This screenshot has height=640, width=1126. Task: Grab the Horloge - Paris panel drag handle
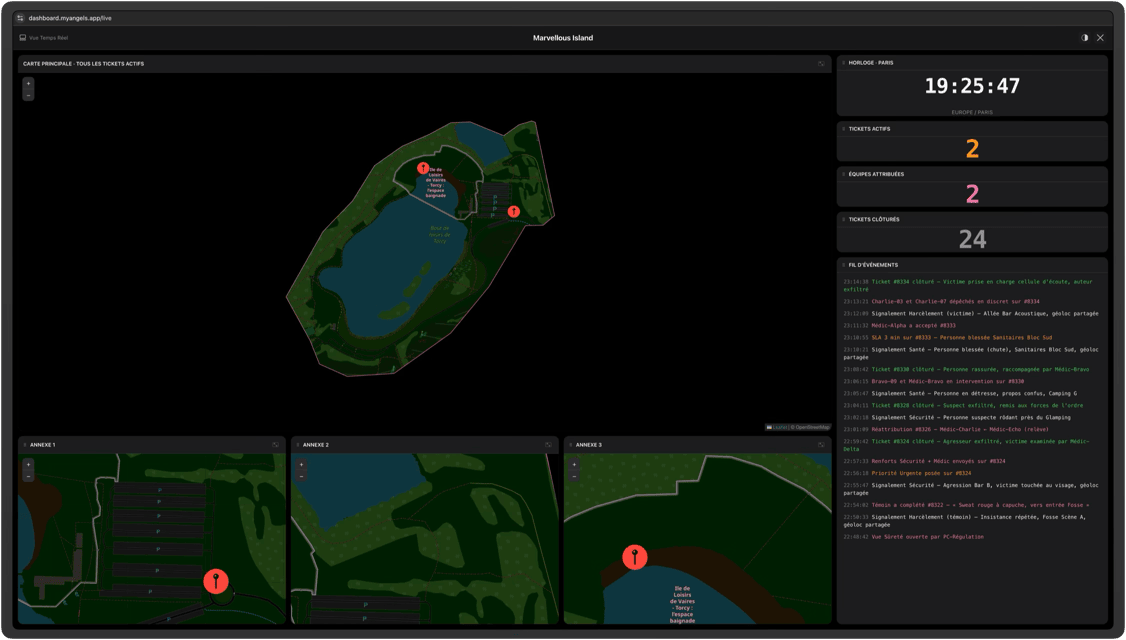(x=844, y=62)
